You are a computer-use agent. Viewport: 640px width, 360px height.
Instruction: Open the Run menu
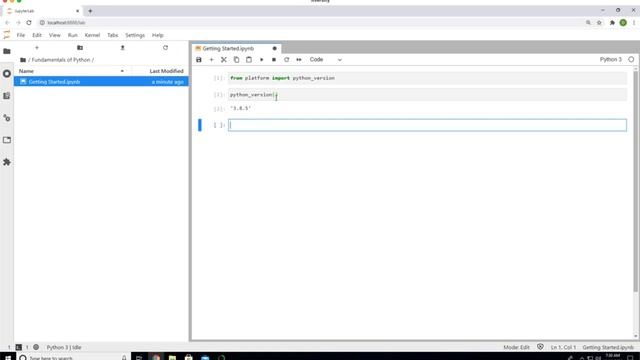73,35
